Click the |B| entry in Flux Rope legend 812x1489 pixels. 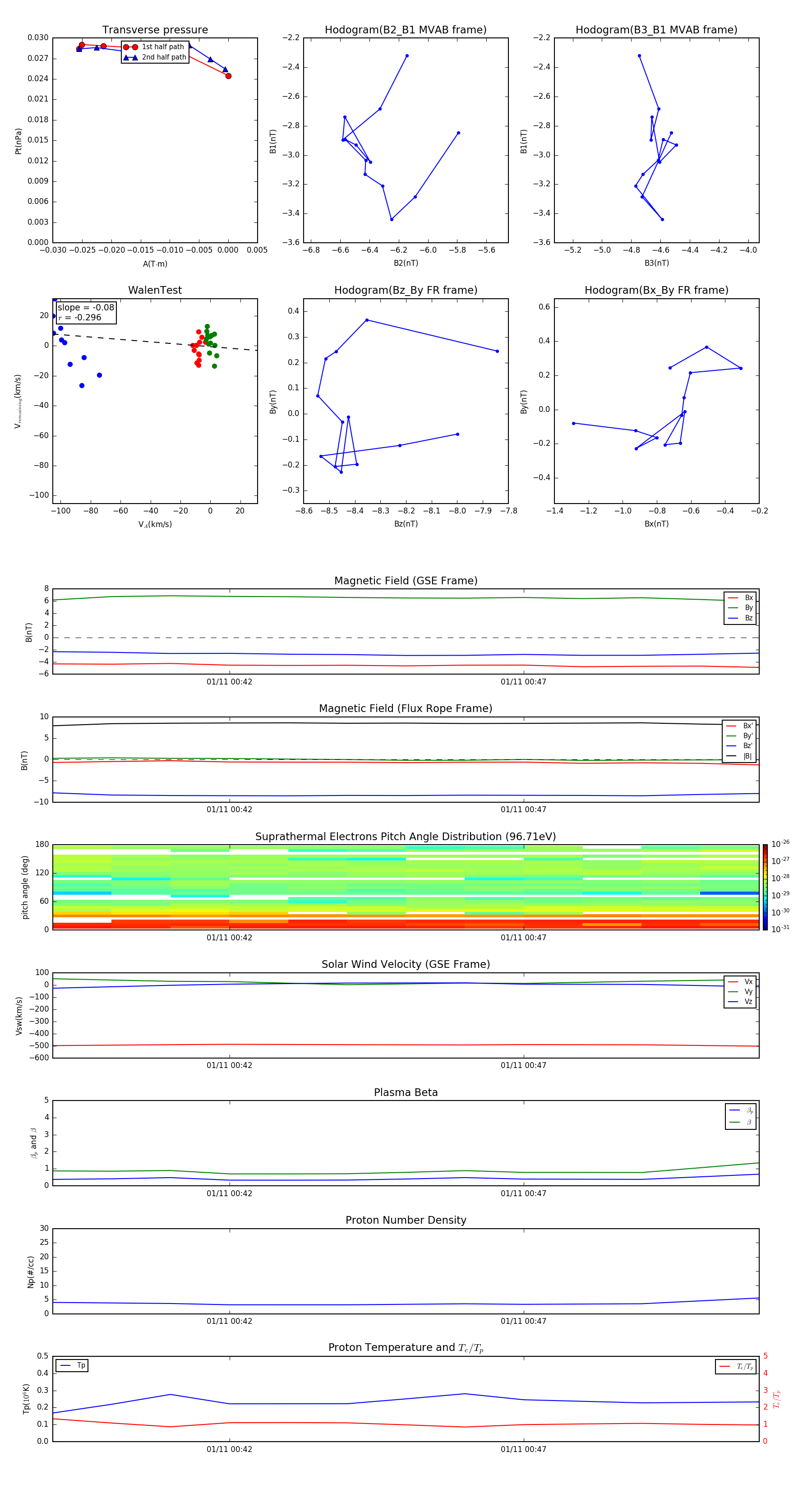click(740, 756)
